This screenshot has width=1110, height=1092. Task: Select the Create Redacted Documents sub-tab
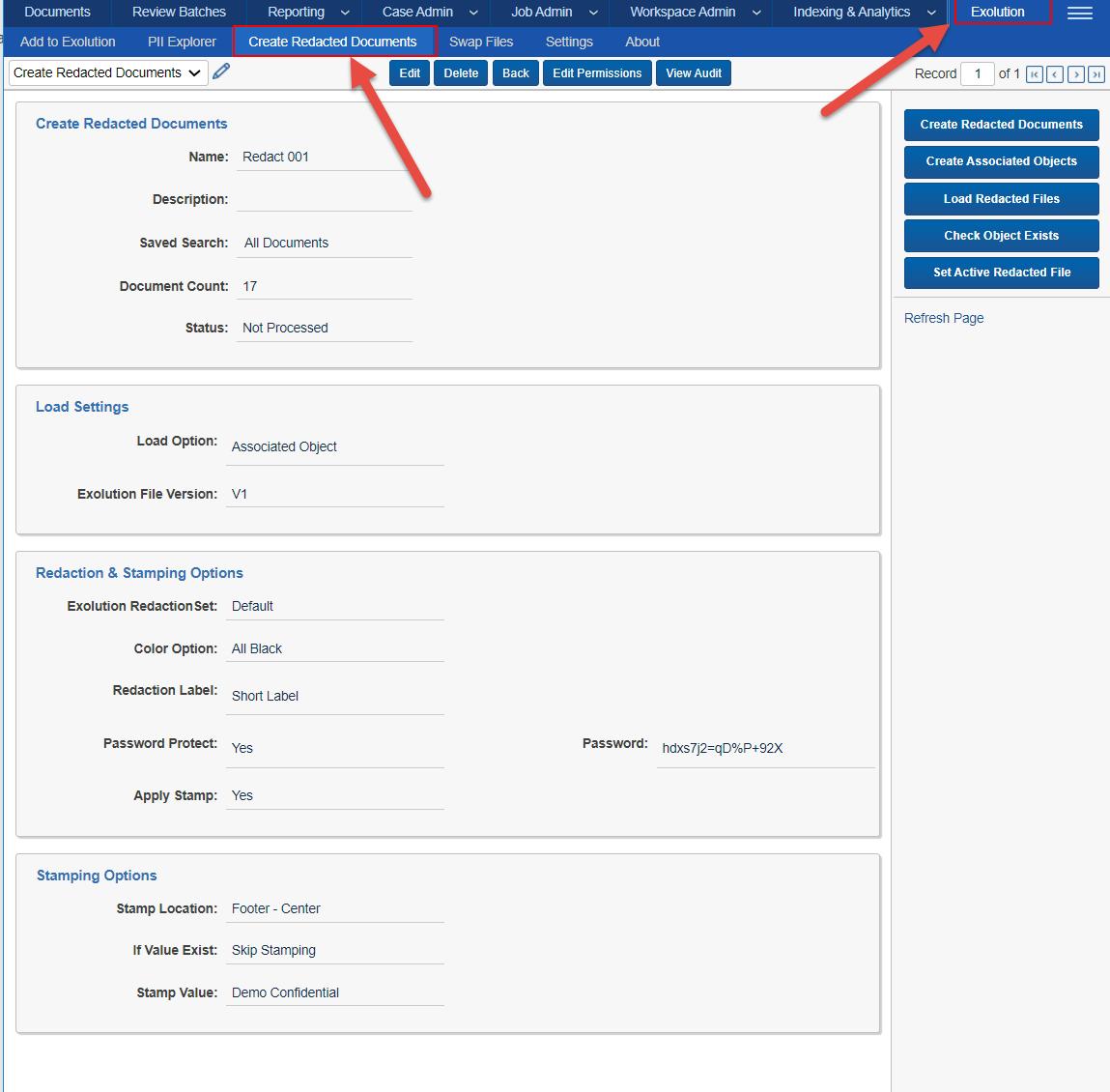pos(332,42)
